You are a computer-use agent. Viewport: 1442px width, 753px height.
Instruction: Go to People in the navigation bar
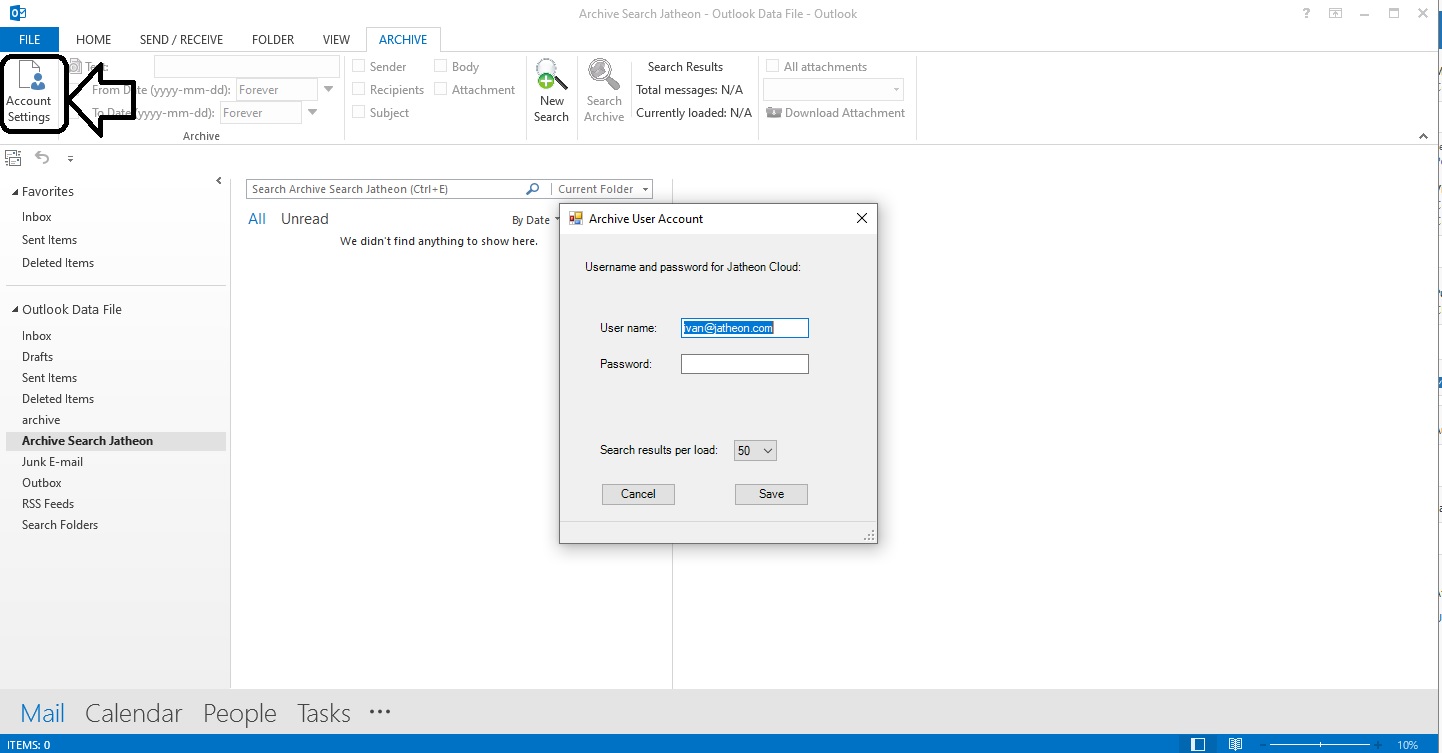point(240,713)
